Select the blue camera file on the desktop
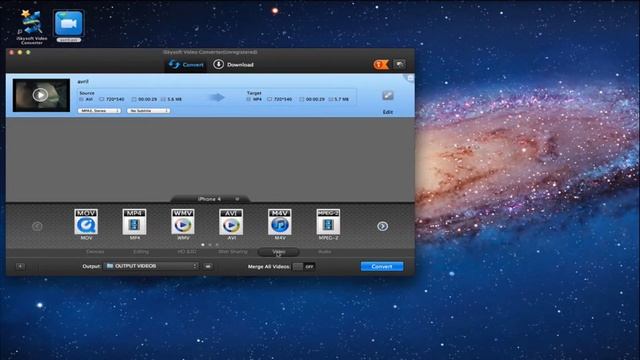 click(69, 26)
